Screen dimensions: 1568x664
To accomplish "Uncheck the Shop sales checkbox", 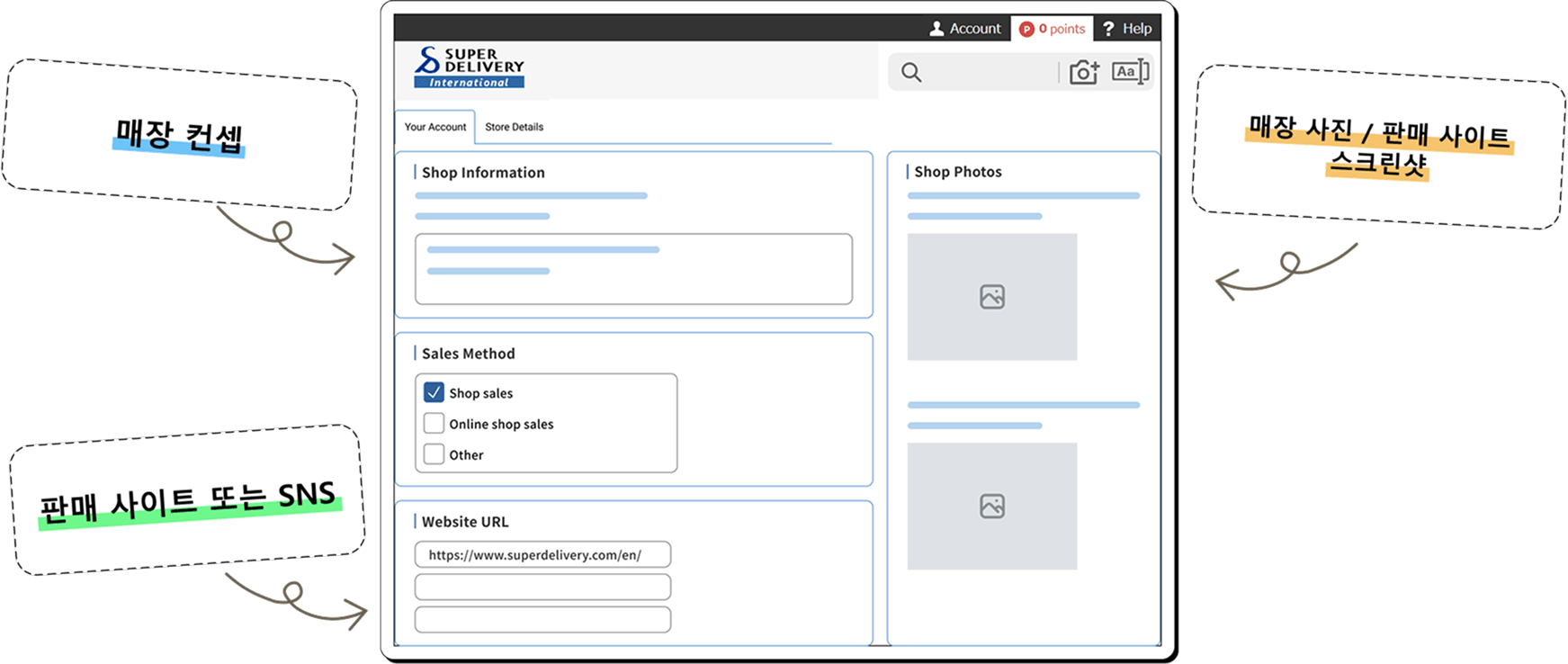I will coord(434,392).
